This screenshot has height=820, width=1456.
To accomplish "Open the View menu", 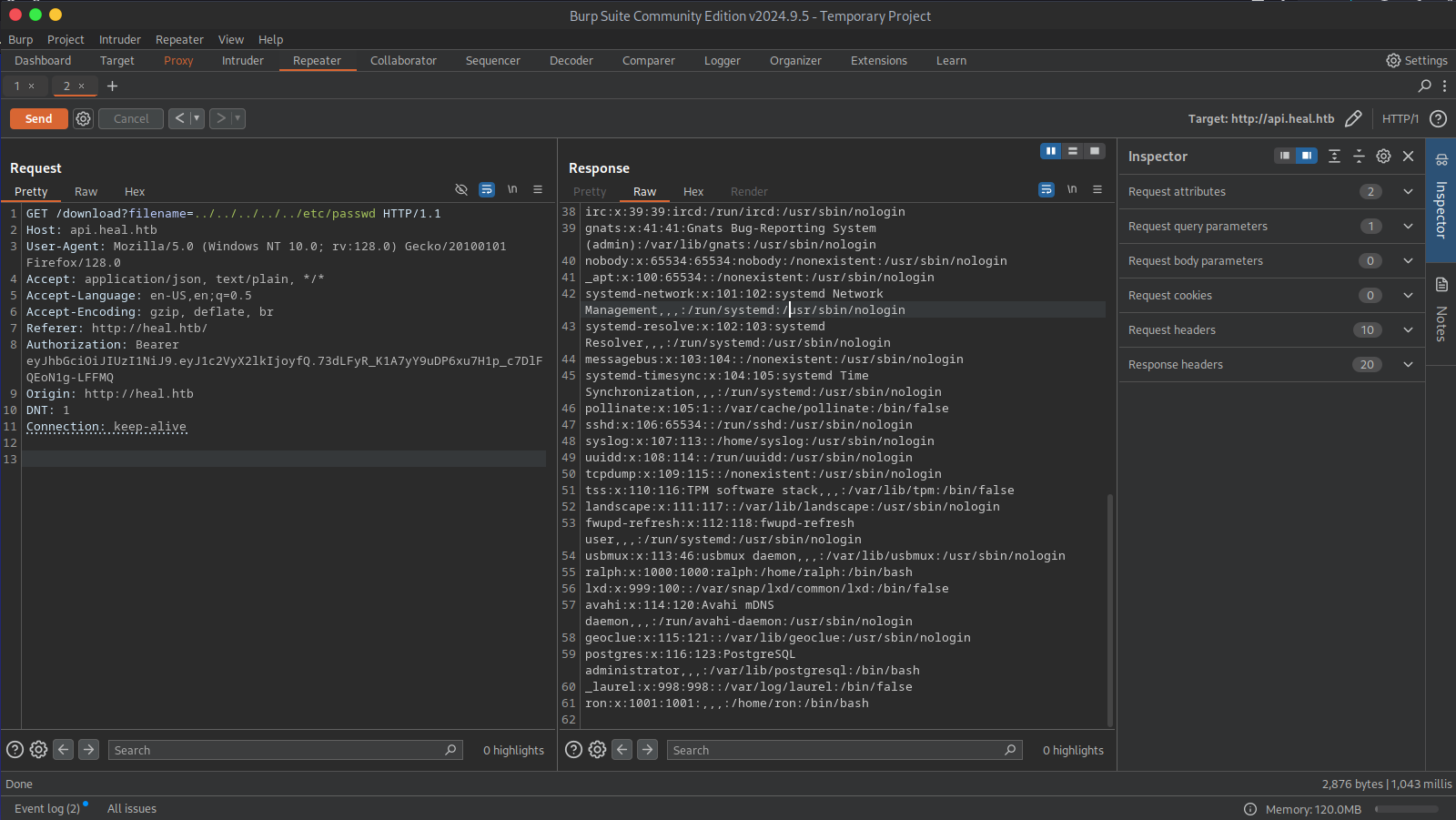I will 231,39.
